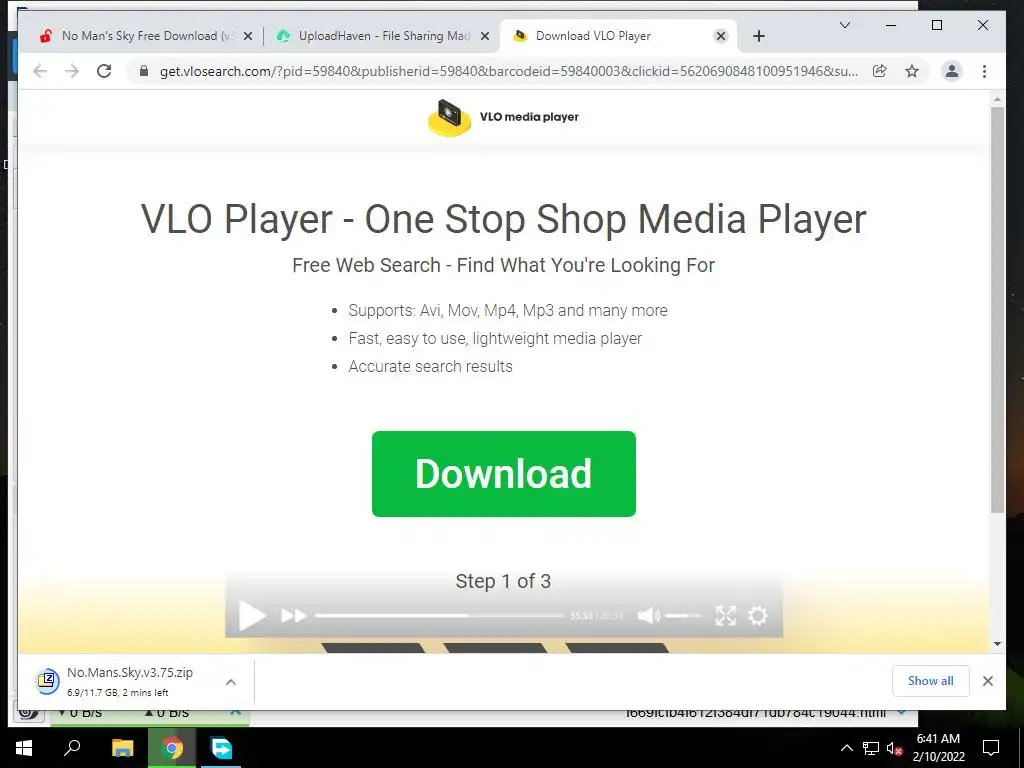The height and width of the screenshot is (768, 1024).
Task: View site security lock information
Action: coord(144,71)
